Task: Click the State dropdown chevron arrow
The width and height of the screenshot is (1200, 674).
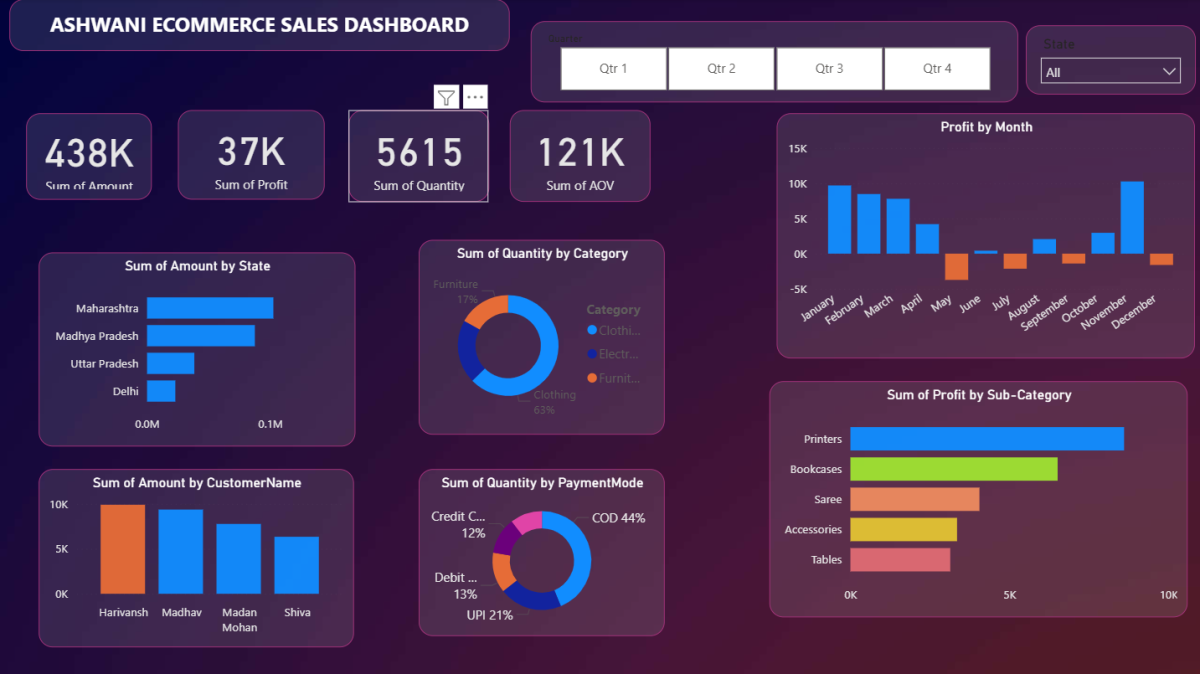Action: [1169, 72]
